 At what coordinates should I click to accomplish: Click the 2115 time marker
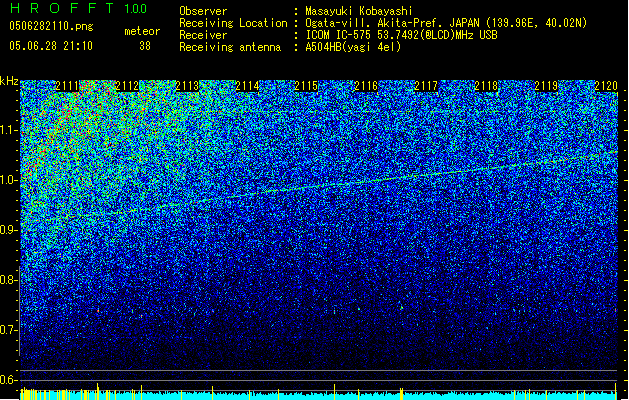pos(306,86)
